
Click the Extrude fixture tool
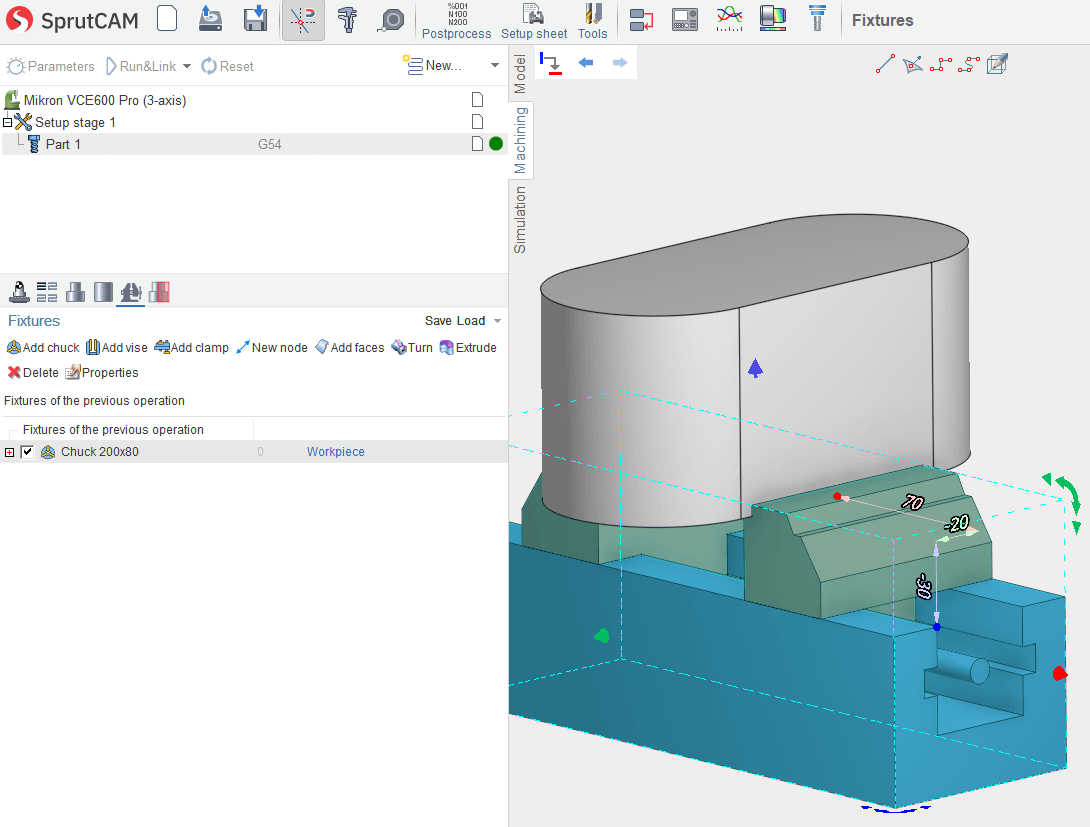468,348
